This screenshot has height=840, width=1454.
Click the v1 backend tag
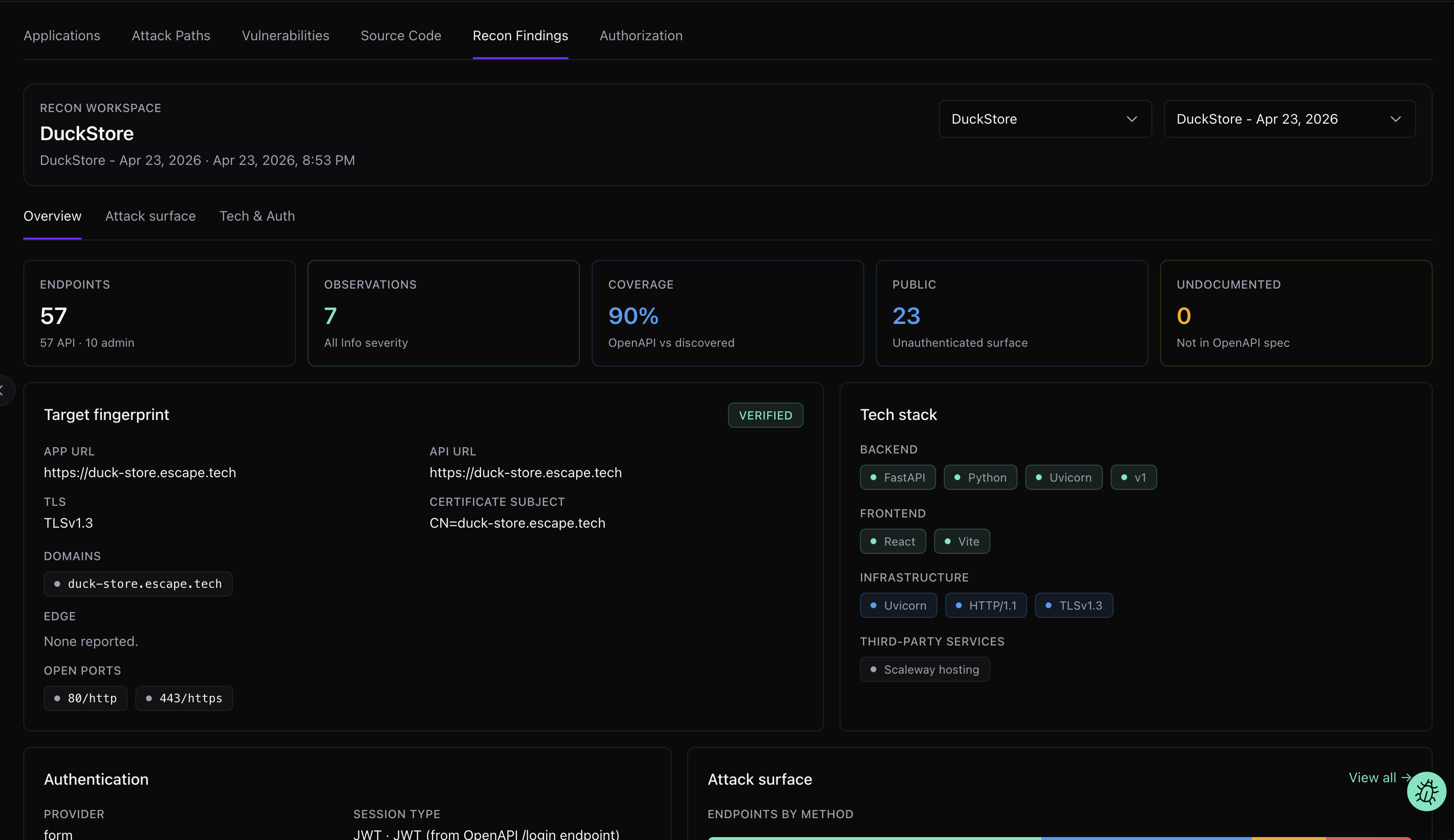(1133, 478)
